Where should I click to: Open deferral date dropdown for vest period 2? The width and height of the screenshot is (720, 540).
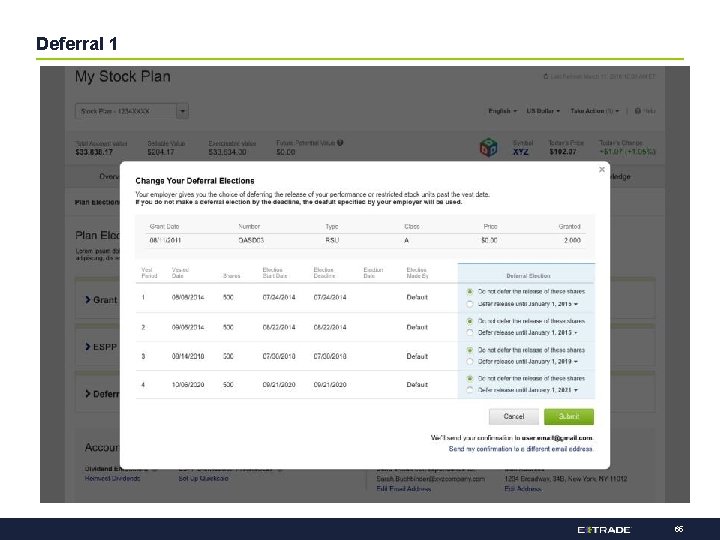tap(576, 332)
